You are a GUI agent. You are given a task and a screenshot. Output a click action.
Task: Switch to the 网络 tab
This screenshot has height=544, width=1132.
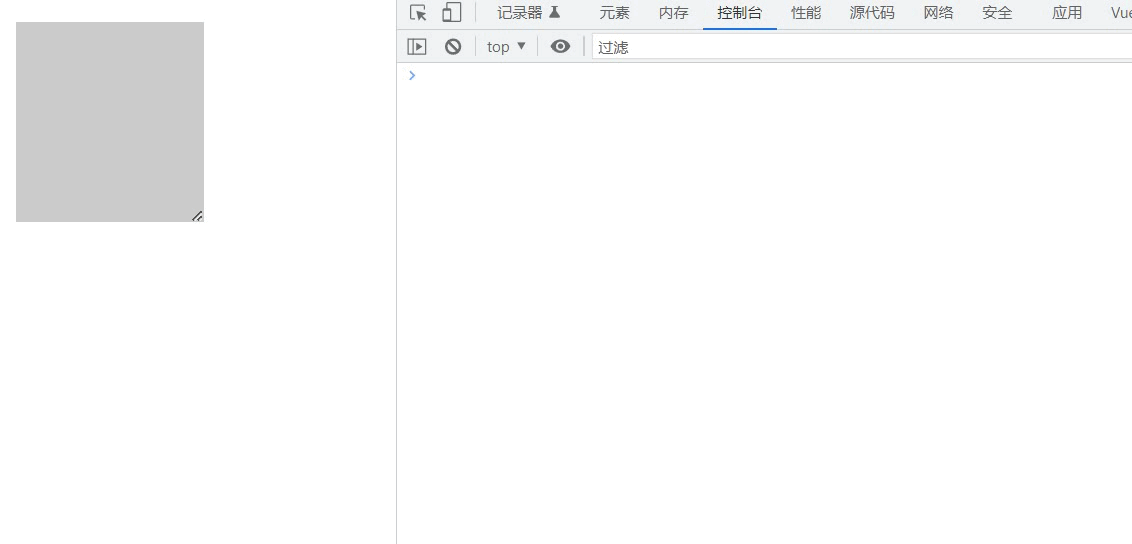939,13
